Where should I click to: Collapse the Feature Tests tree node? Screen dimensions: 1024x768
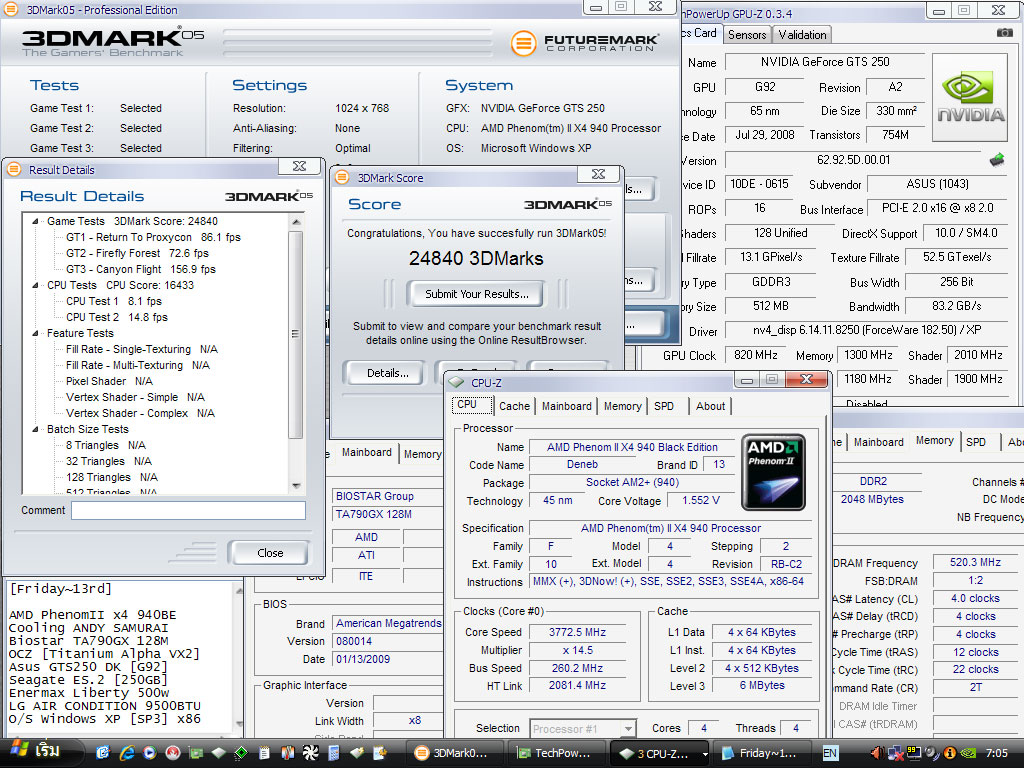pos(35,333)
